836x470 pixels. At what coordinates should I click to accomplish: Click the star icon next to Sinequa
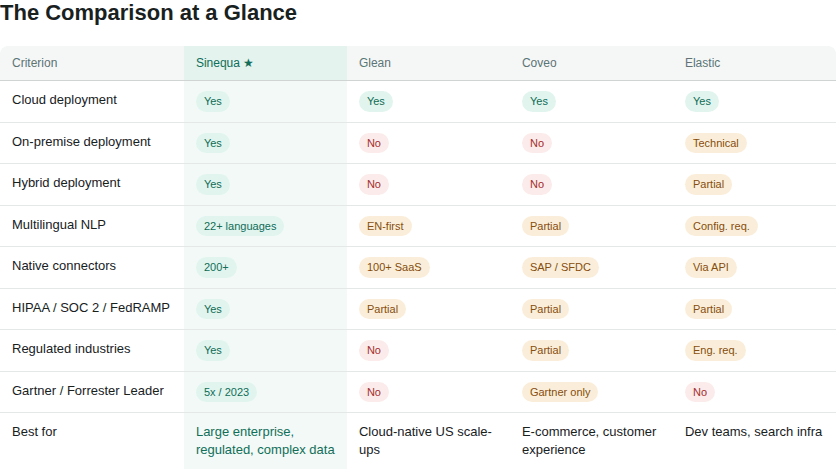(x=248, y=63)
